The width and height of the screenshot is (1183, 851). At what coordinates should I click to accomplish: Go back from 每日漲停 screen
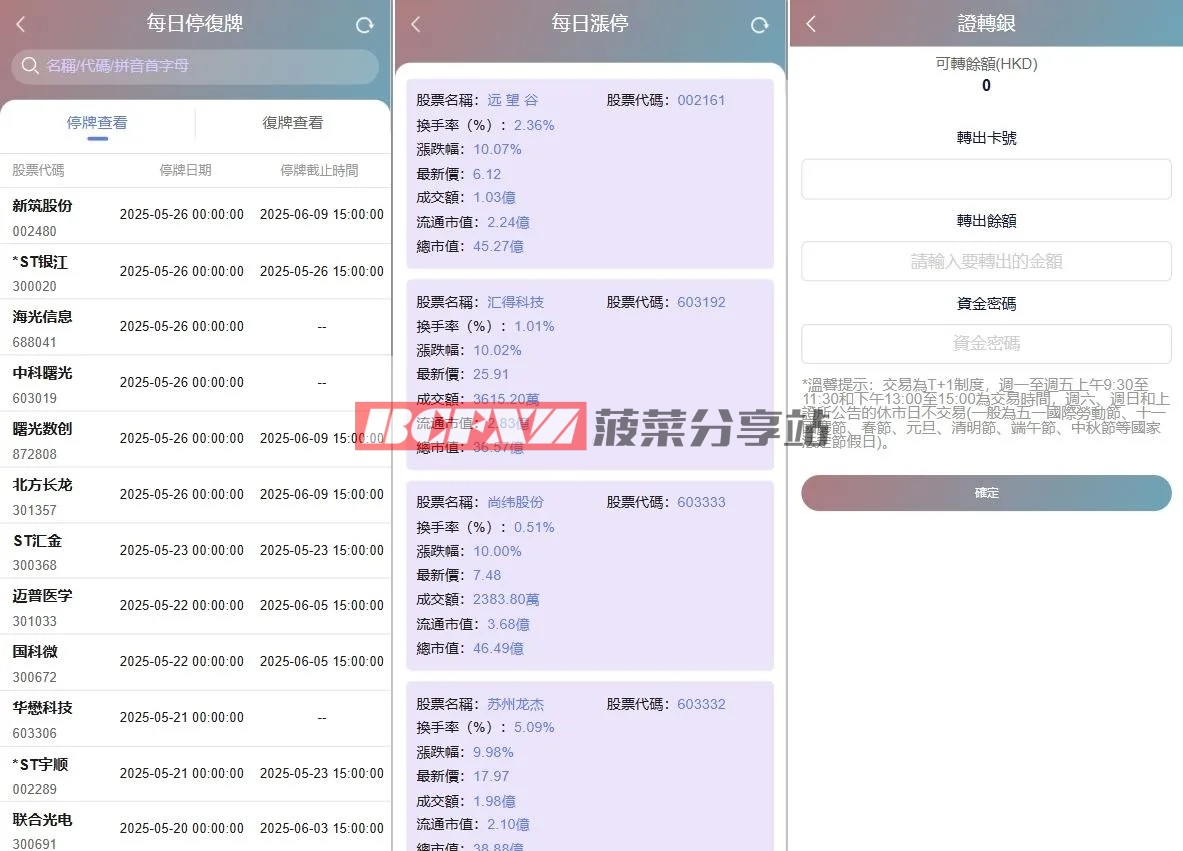click(x=416, y=25)
